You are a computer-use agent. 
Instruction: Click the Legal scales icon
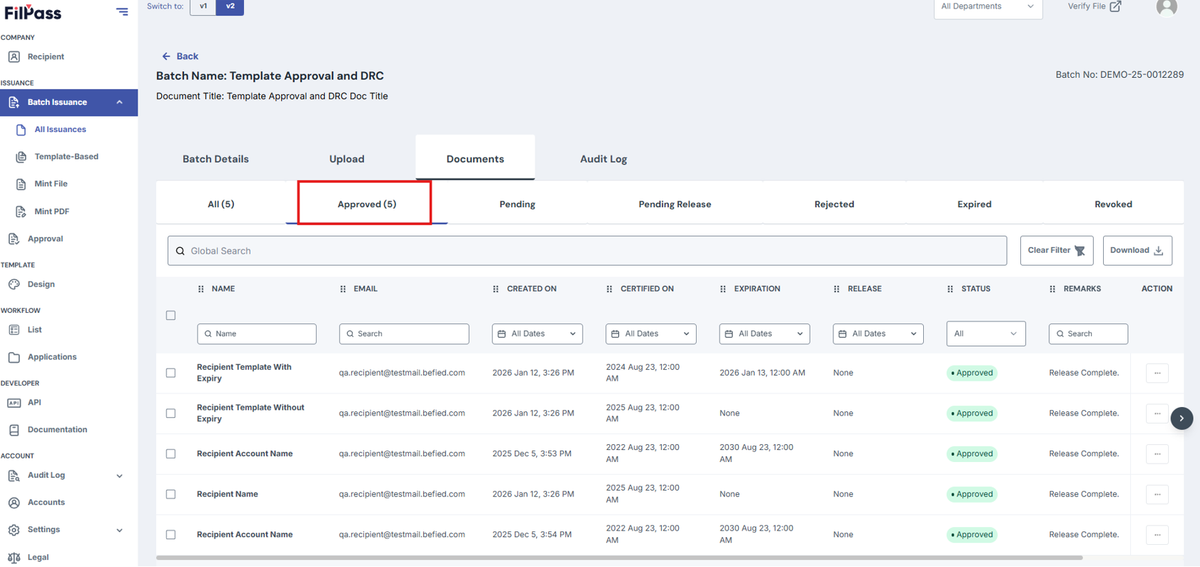click(x=14, y=558)
